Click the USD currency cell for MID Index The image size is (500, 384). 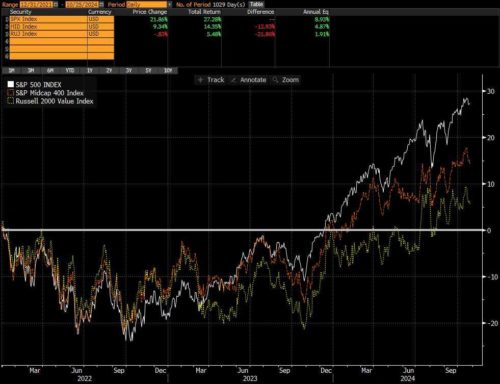coord(101,27)
